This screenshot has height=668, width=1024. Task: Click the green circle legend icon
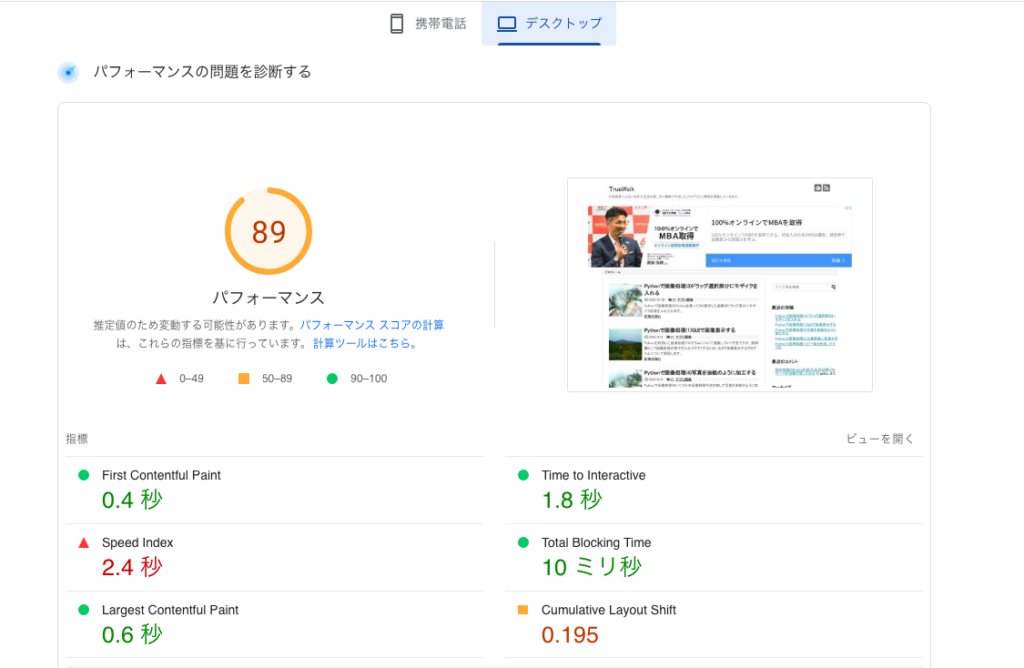(331, 378)
